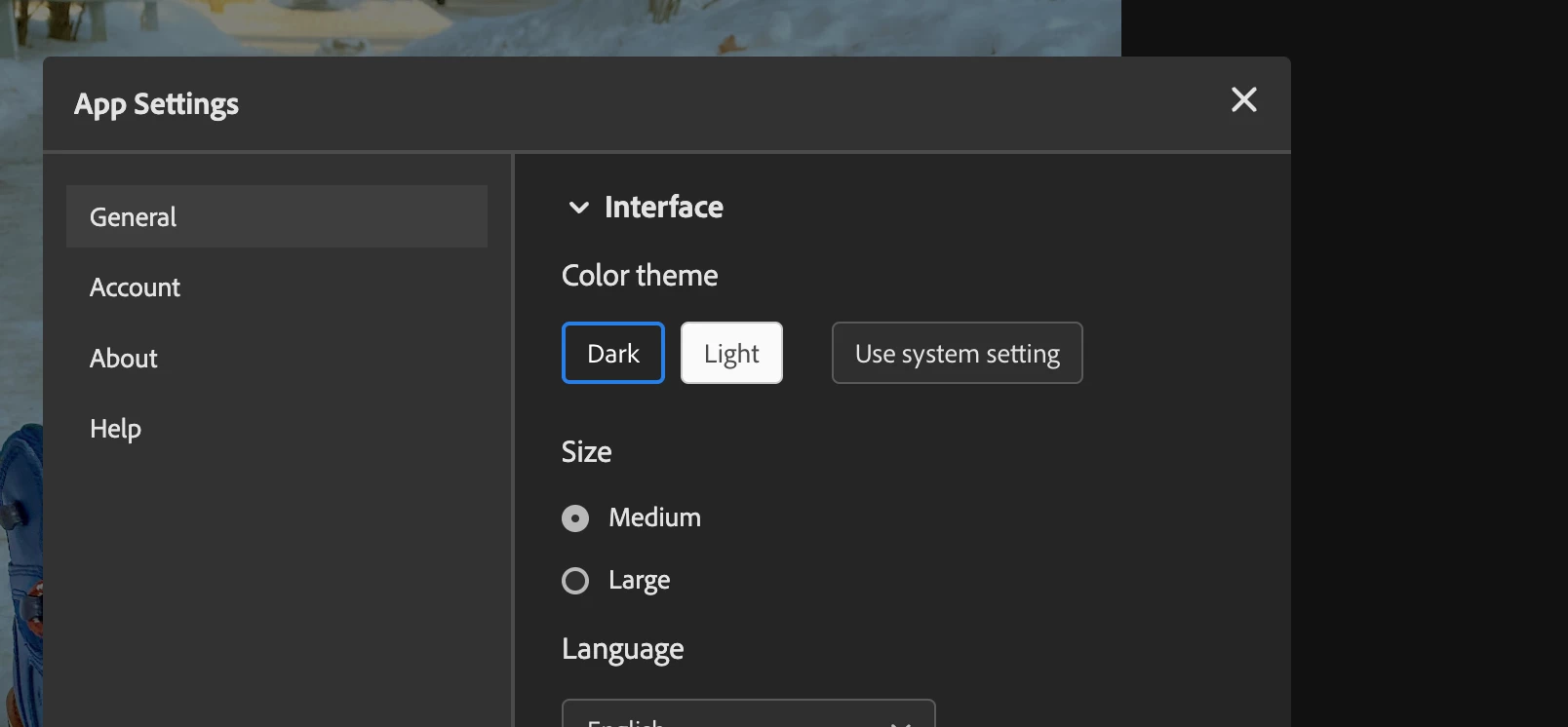Click the App Settings title
Viewport: 1568px width, 727px height.
click(156, 104)
